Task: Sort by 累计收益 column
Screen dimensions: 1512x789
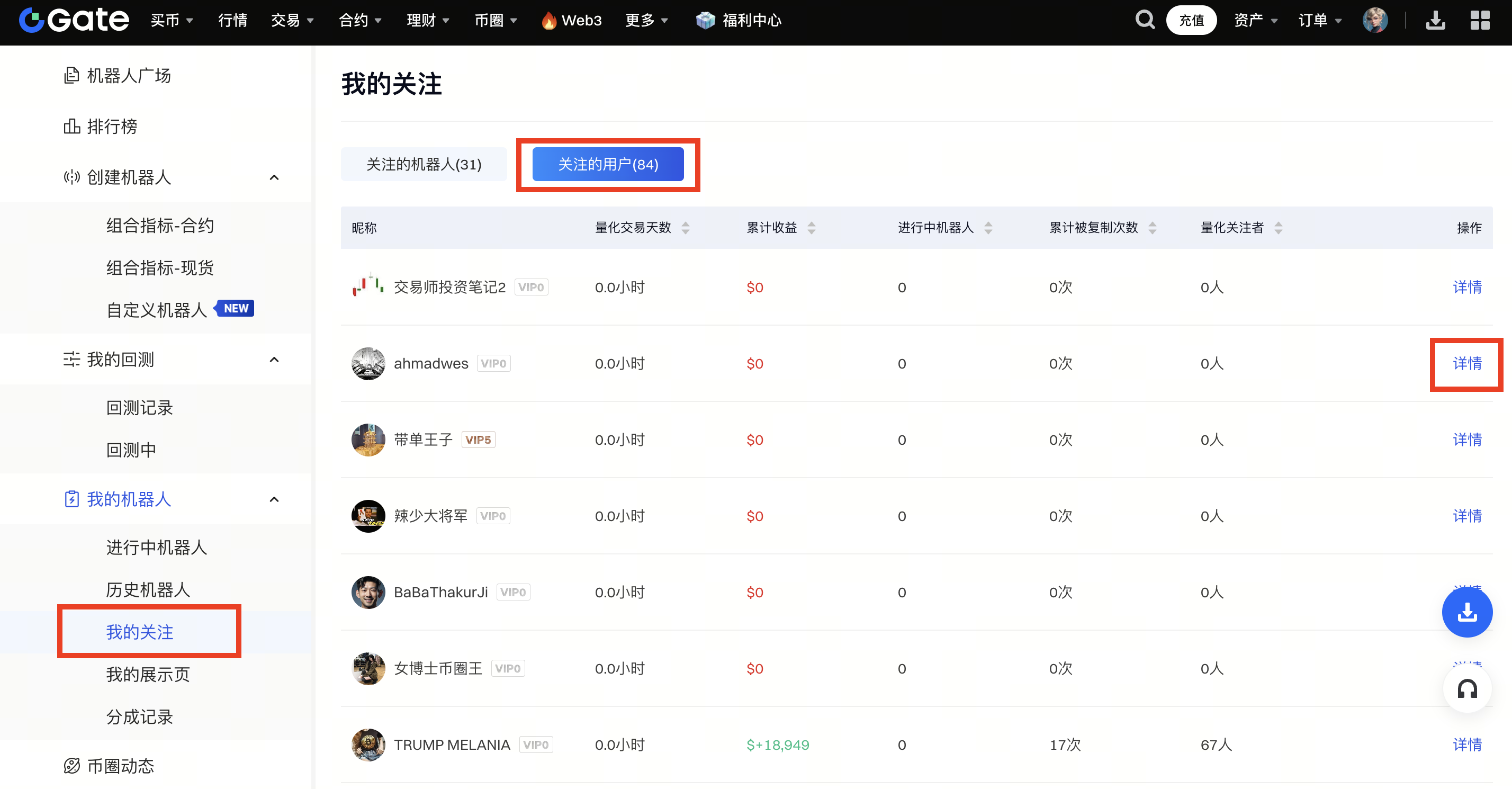Action: click(811, 228)
